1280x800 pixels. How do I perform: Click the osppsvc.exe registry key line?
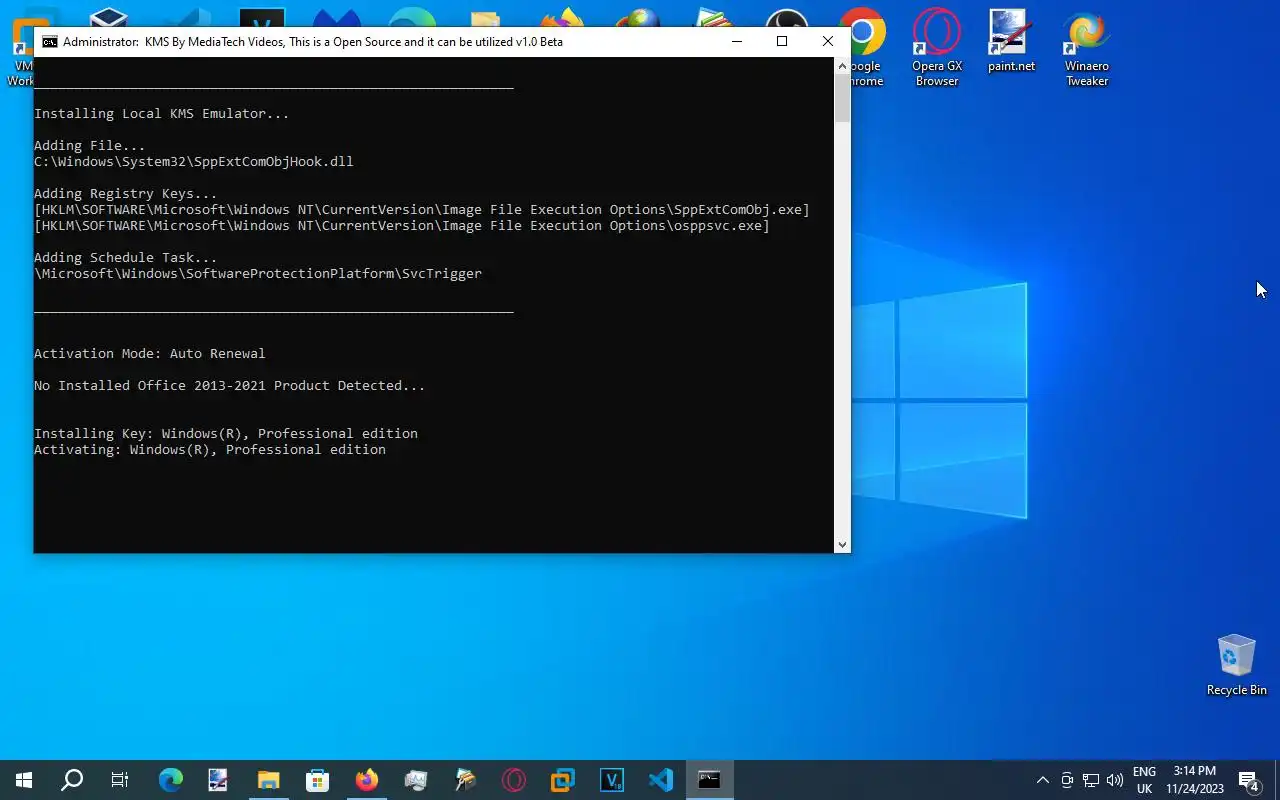(402, 226)
